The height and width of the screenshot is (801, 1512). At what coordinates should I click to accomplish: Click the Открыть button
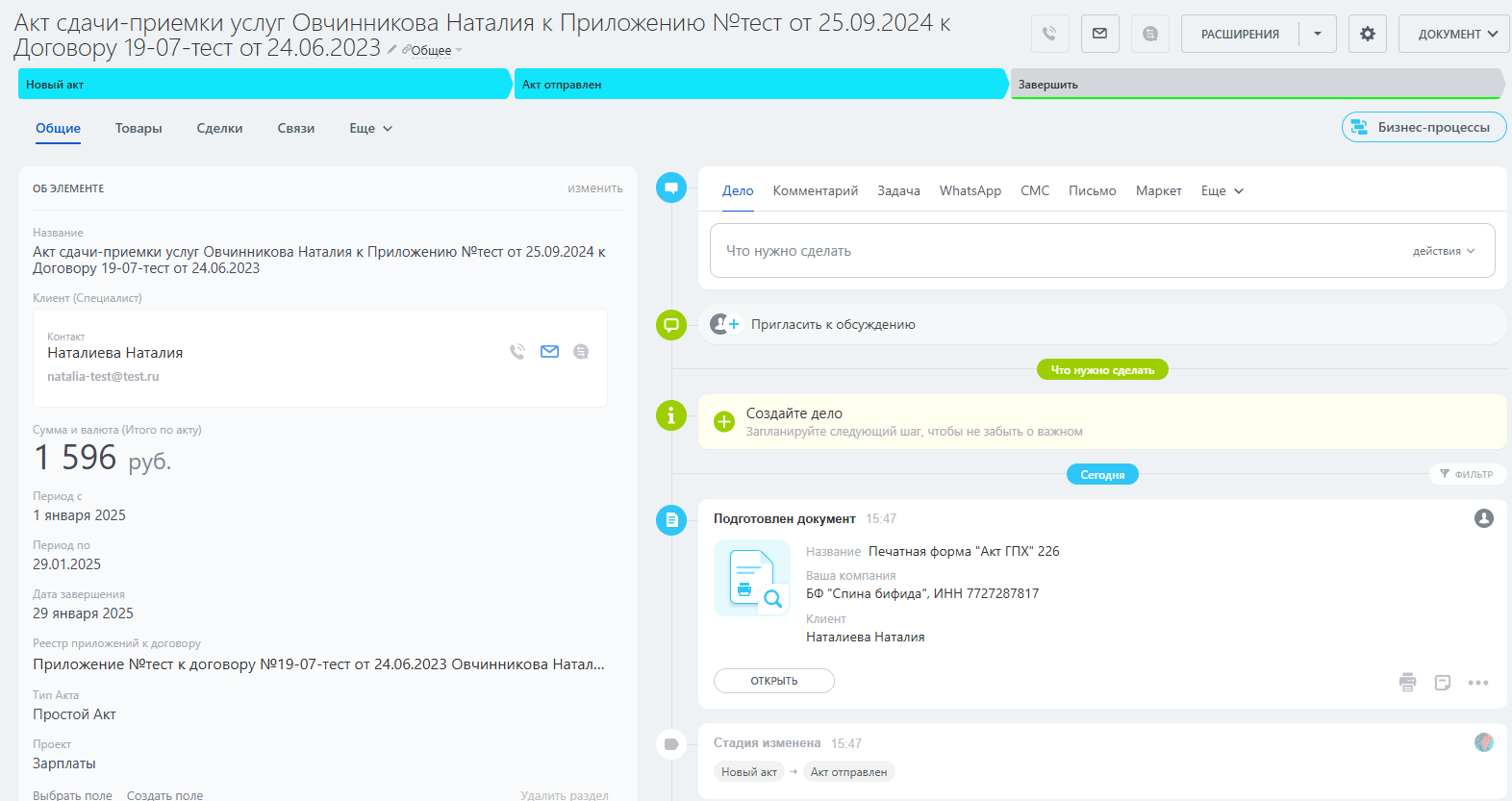[773, 681]
